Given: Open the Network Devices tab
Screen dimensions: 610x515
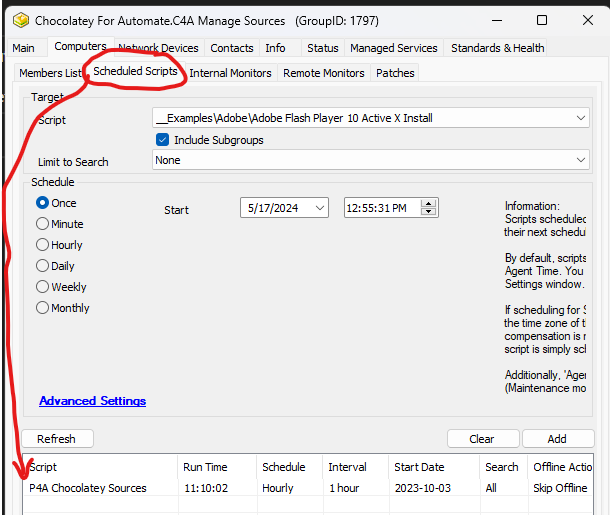Looking at the screenshot, I should pyautogui.click(x=158, y=48).
